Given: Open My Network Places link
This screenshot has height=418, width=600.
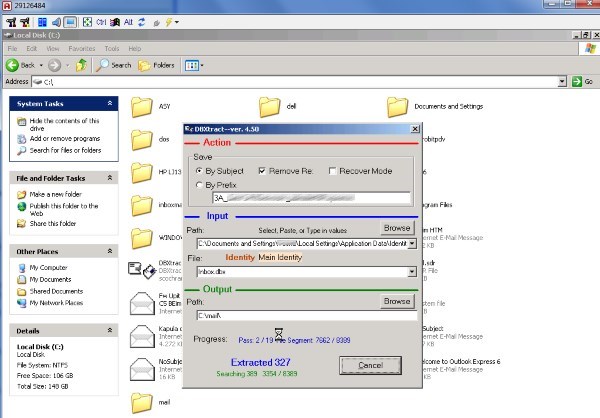Looking at the screenshot, I should (56, 303).
